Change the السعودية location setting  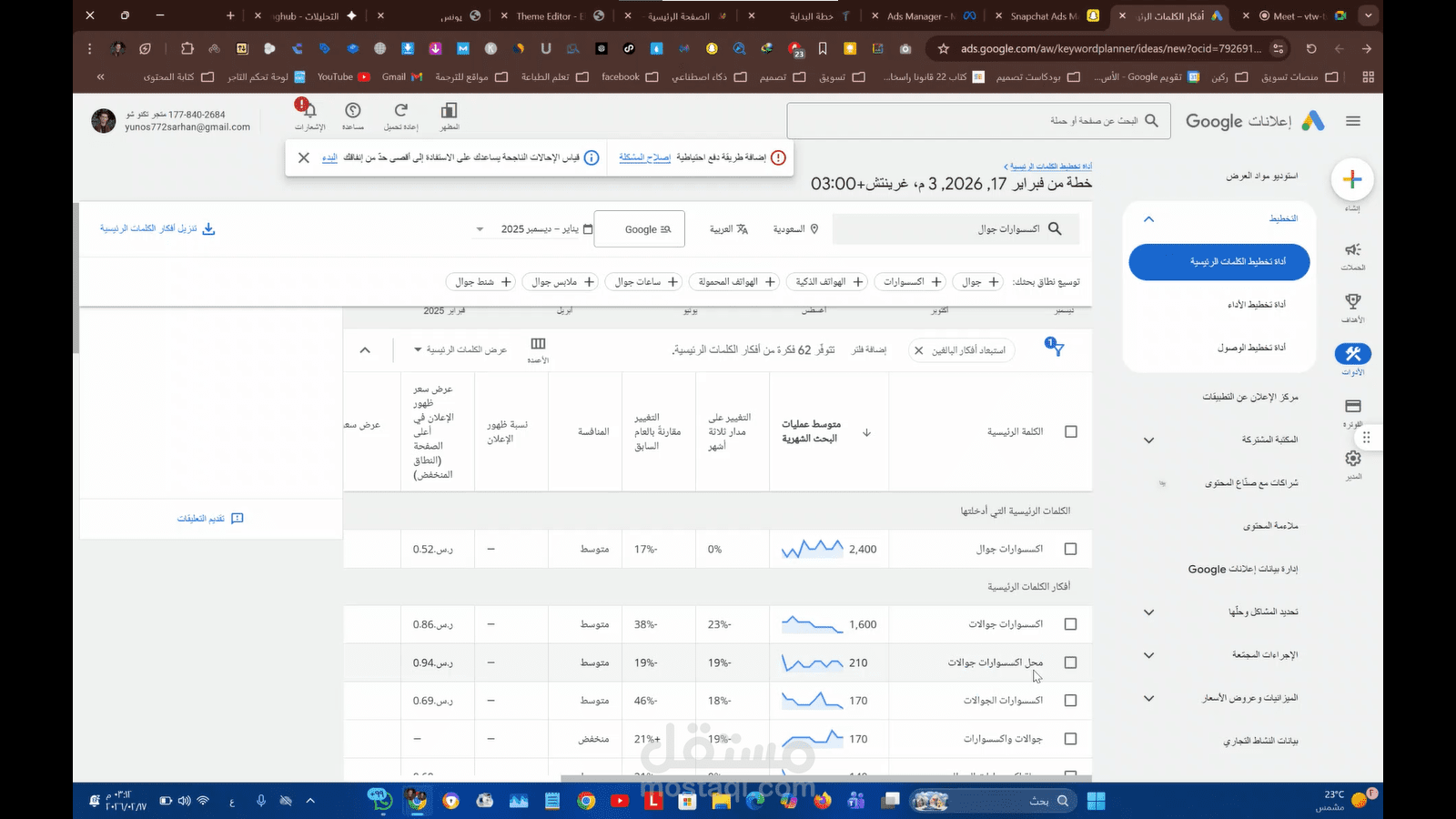(x=796, y=229)
